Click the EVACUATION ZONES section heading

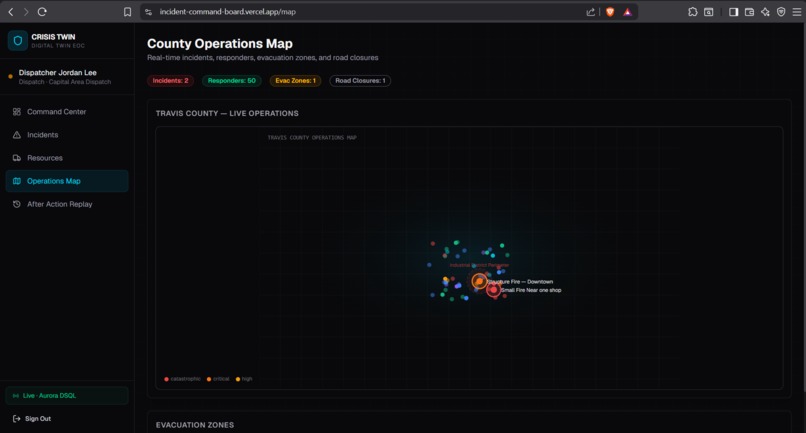(x=195, y=425)
